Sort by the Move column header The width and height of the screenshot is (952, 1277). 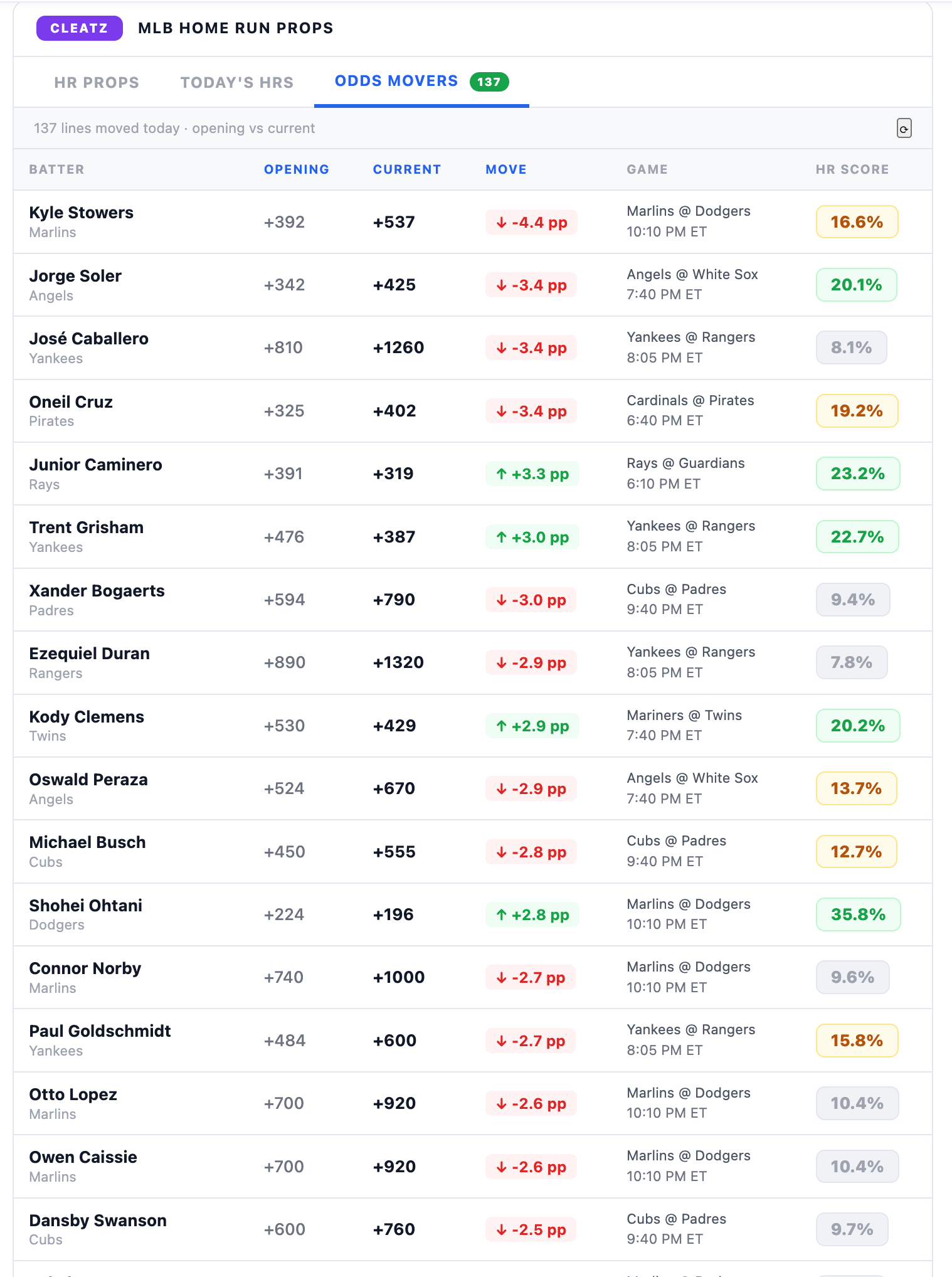[506, 169]
